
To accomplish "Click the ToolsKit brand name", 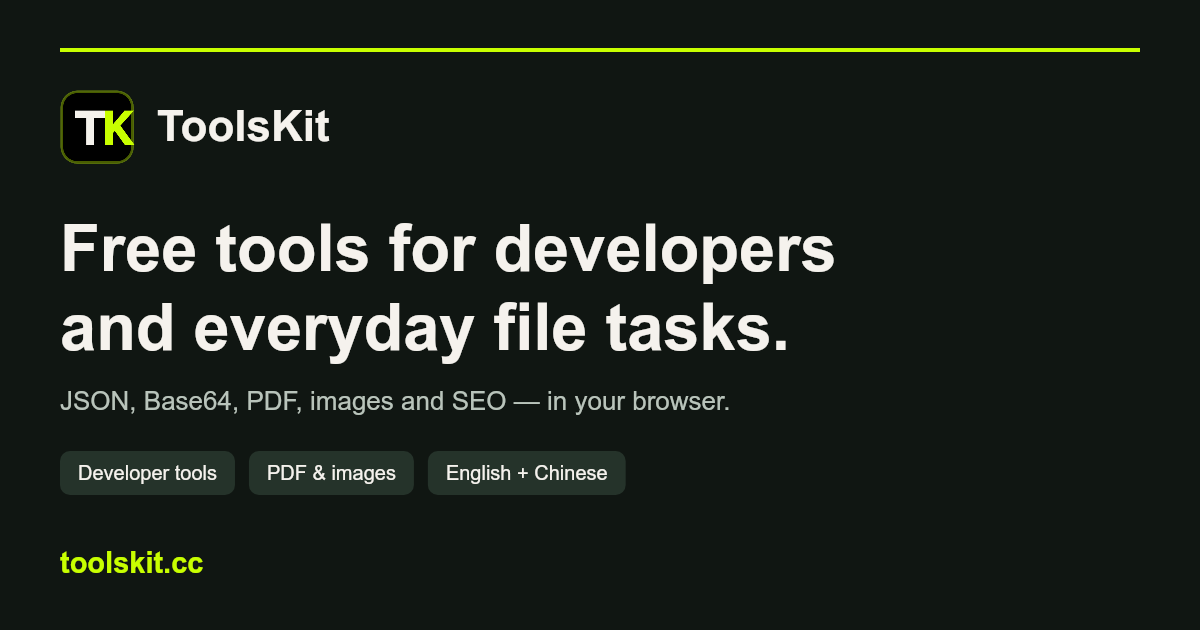I will click(243, 127).
